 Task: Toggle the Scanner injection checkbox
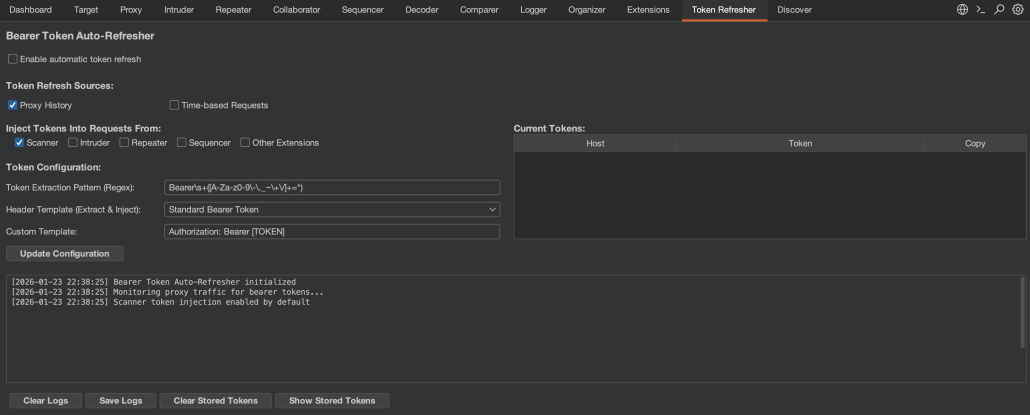(x=20, y=143)
